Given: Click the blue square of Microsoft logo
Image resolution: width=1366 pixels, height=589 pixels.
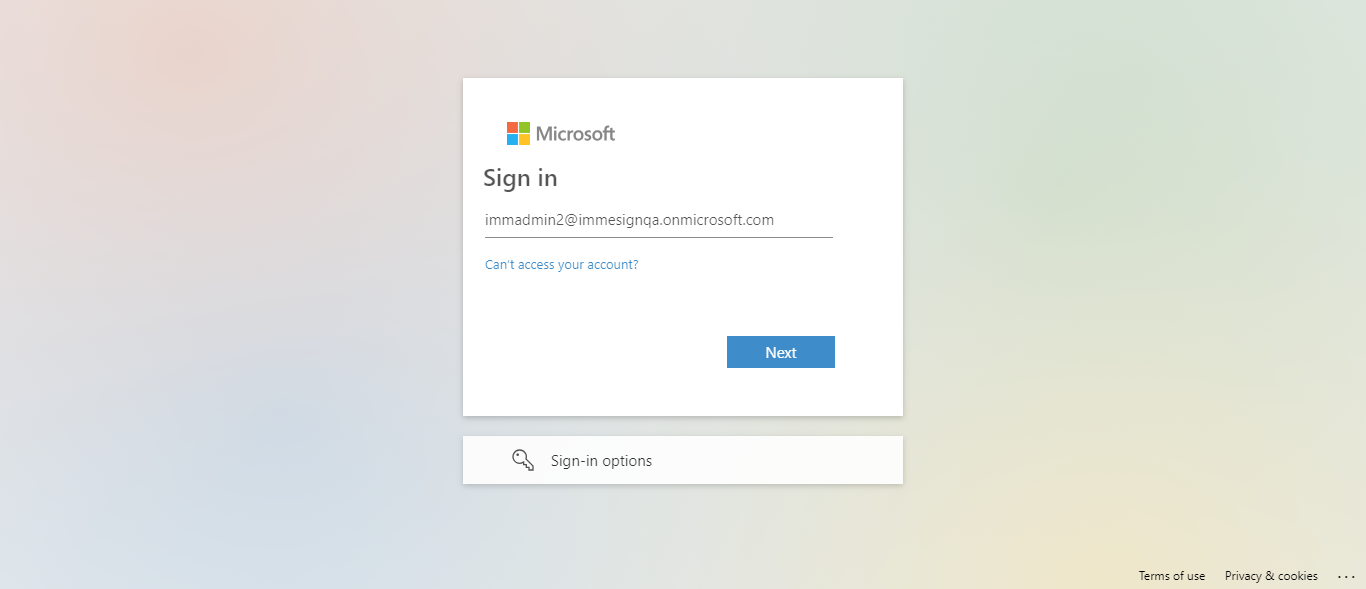Looking at the screenshot, I should 512,140.
